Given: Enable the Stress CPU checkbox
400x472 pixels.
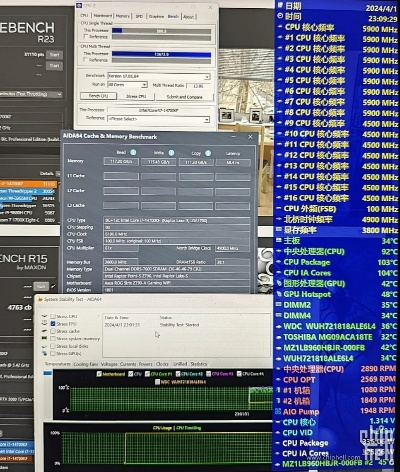Looking at the screenshot, I should [x=53, y=316].
